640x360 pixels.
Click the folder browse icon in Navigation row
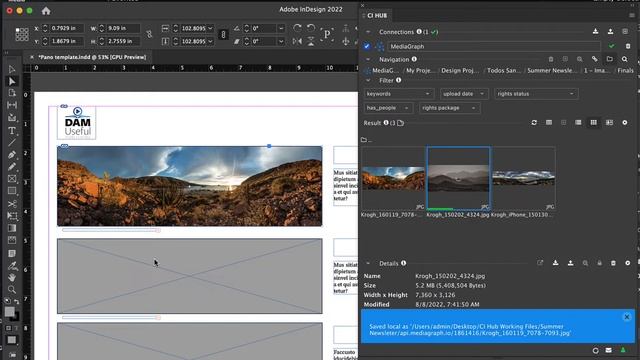pyautogui.click(x=609, y=59)
